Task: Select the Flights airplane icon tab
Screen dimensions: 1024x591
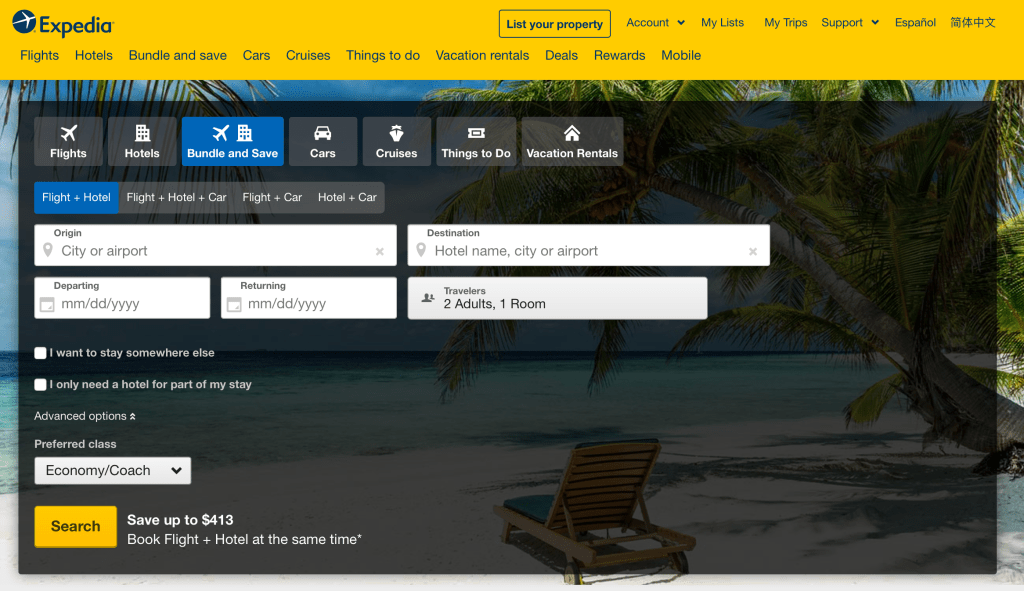Action: pyautogui.click(x=68, y=141)
